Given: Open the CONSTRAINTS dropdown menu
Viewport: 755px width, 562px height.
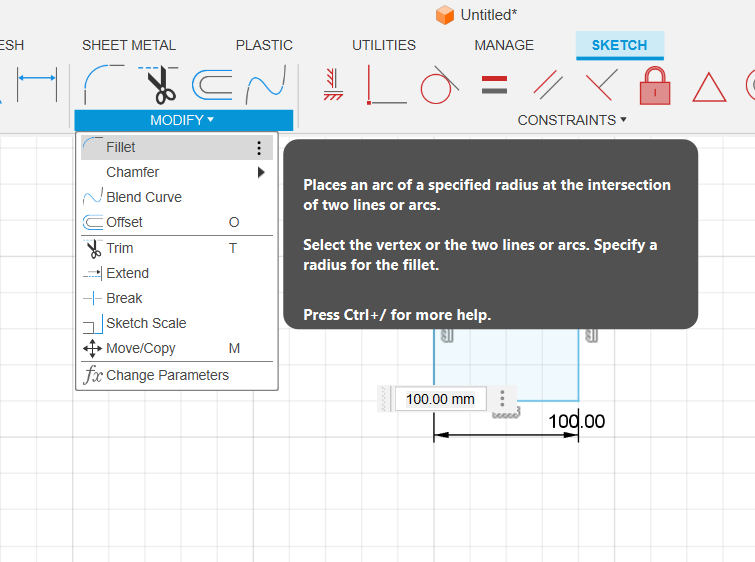Looking at the screenshot, I should tap(572, 120).
